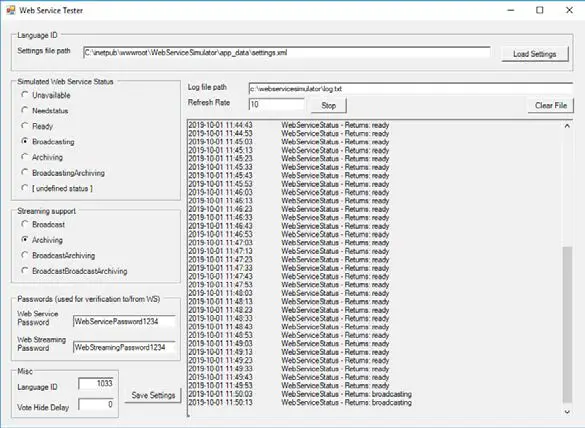This screenshot has height=428, width=585.
Task: Edit the Refresh Rate field
Action: tap(276, 104)
